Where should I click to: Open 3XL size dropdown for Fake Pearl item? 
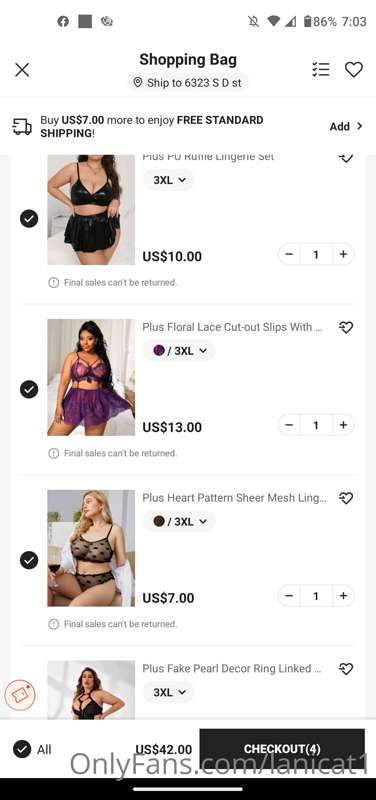coord(168,692)
